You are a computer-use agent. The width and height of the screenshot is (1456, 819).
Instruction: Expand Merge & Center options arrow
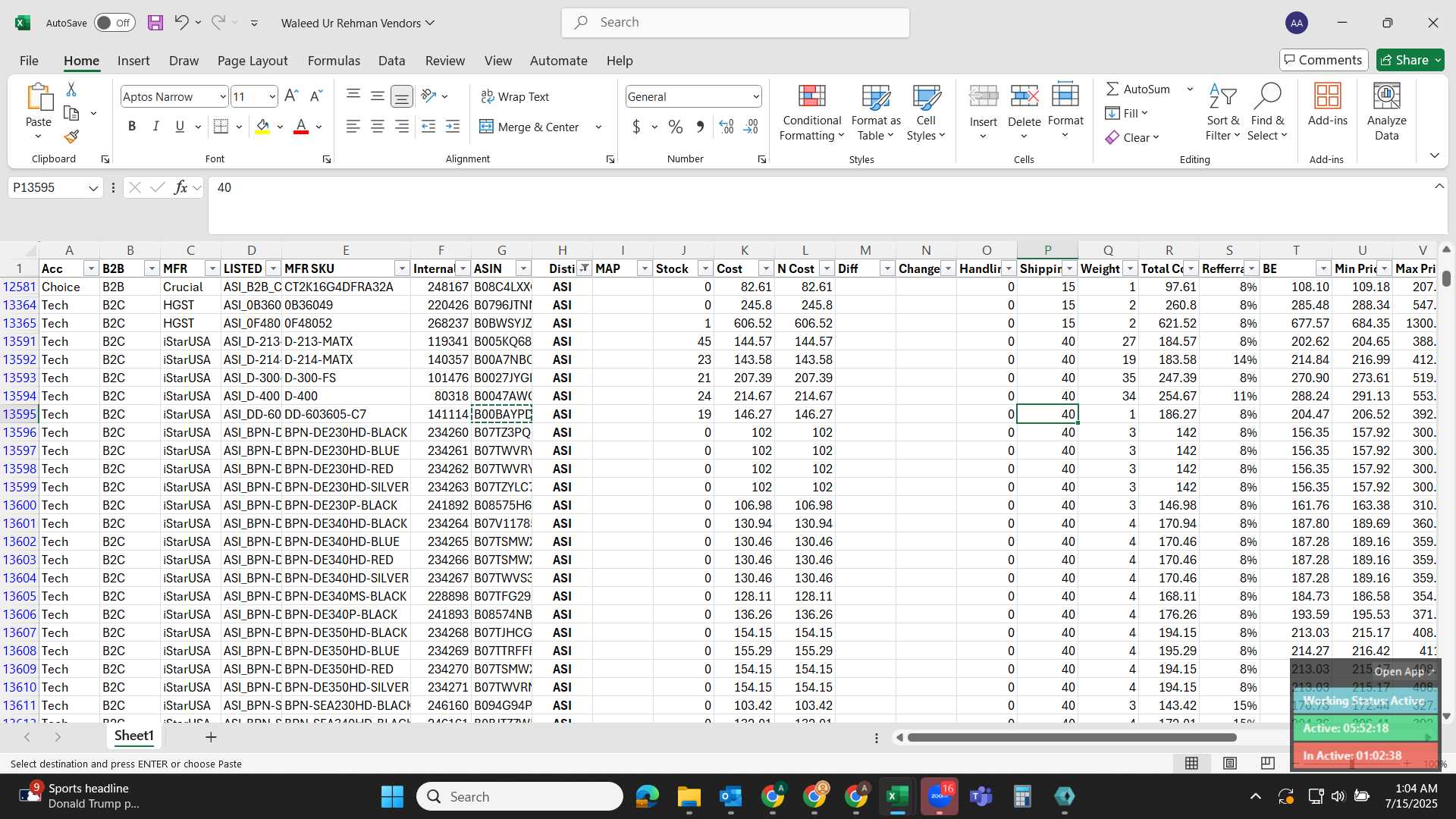(598, 127)
